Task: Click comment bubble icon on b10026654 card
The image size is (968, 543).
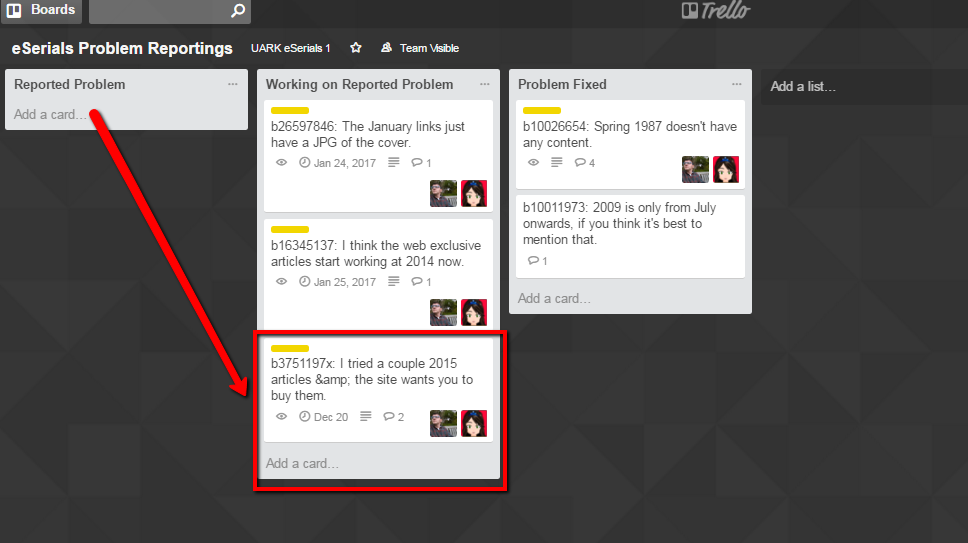Action: [580, 162]
